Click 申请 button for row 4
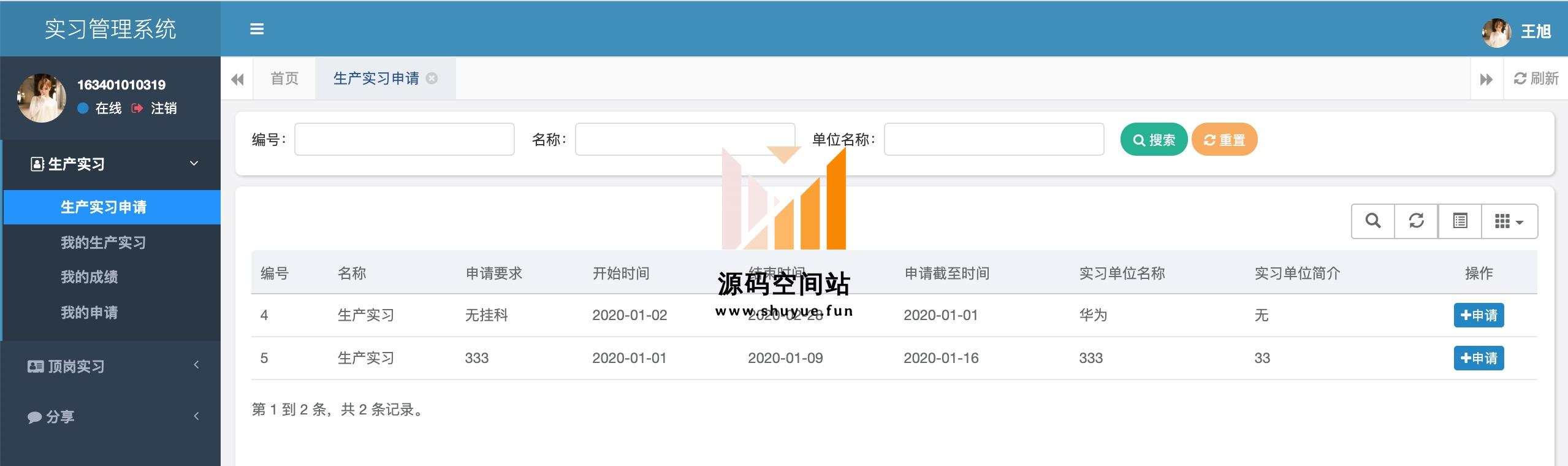Viewport: 1568px width, 466px height. (x=1479, y=315)
